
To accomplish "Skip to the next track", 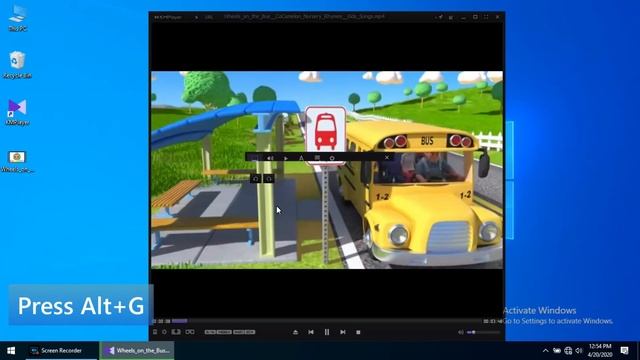I will pos(343,332).
